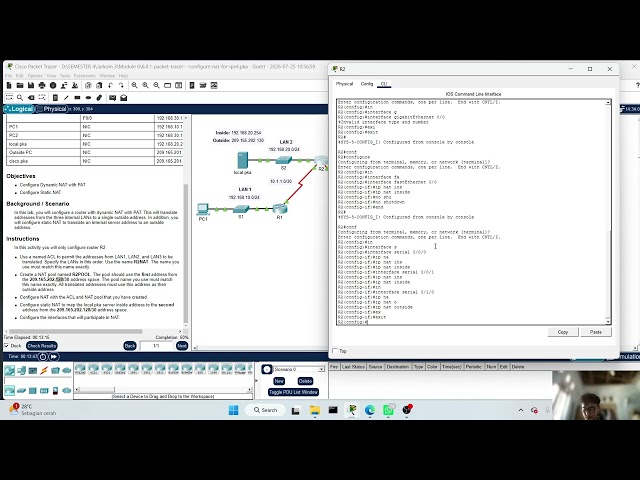Select the Place Note tool
Image resolution: width=640 pixels, height=480 pixels.
point(55,98)
